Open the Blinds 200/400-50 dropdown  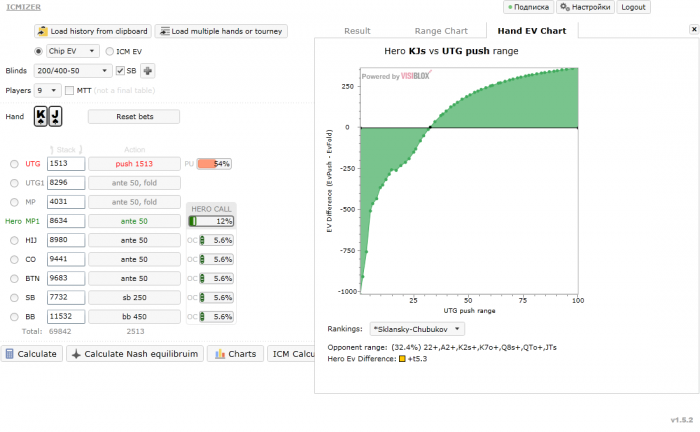click(72, 71)
